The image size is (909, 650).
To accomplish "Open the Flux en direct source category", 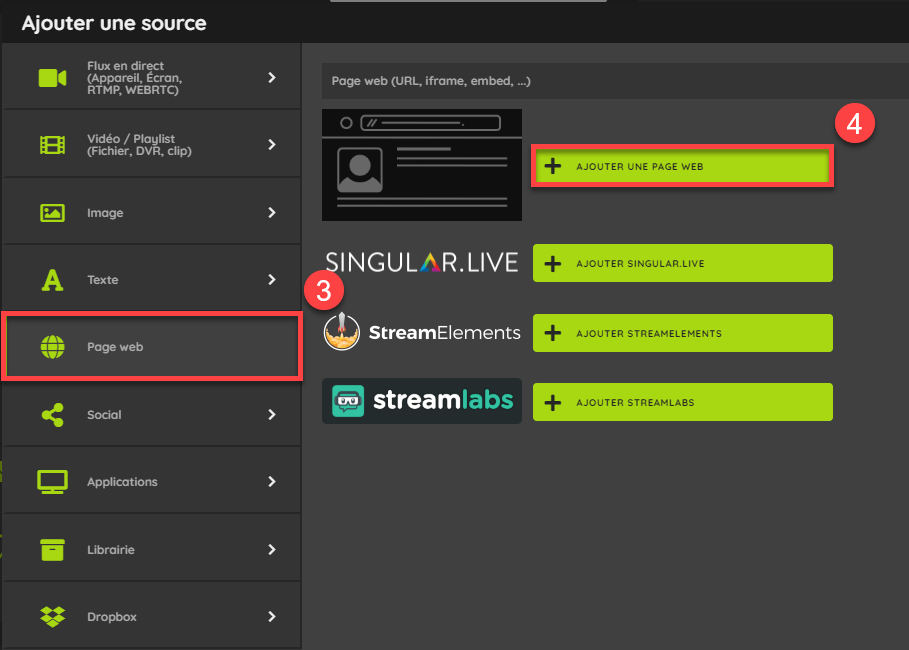I will coord(151,77).
